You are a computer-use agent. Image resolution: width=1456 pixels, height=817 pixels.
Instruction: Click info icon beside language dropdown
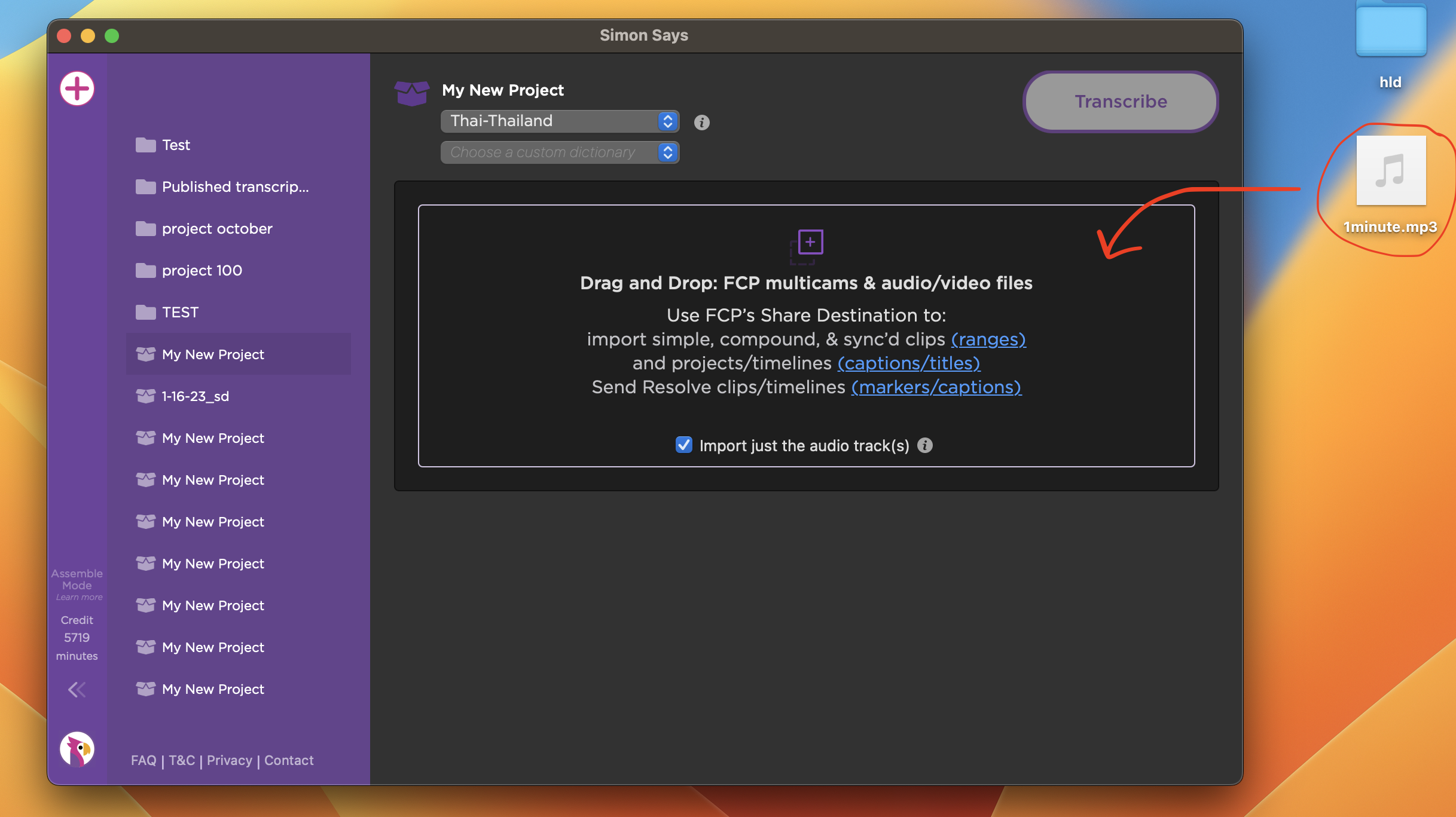click(x=701, y=123)
